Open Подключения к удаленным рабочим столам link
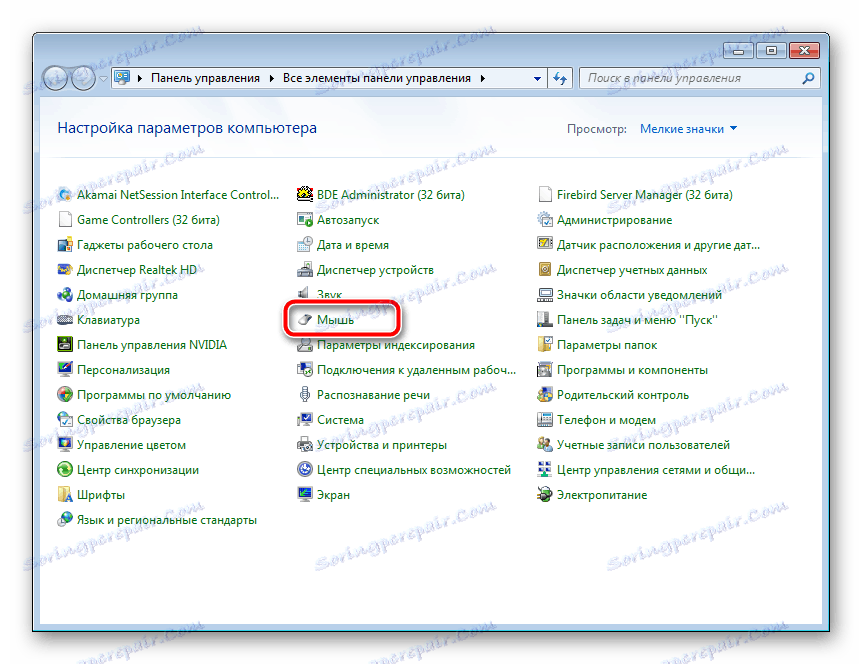This screenshot has height=664, width=862. [x=417, y=370]
